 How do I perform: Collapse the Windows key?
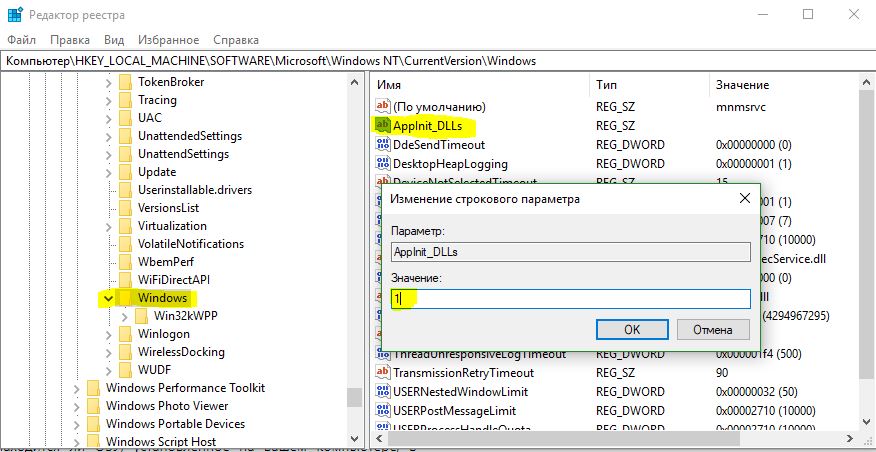[108, 298]
